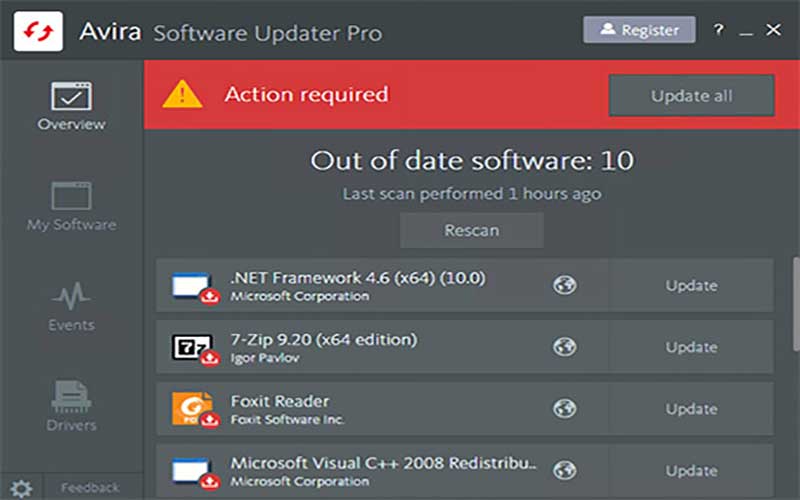Click the globe icon for .NET Framework 4.6

coord(565,285)
